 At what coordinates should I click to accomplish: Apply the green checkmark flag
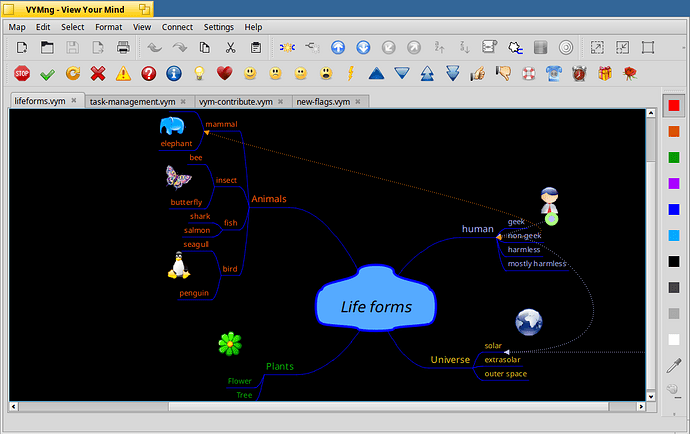[x=46, y=73]
